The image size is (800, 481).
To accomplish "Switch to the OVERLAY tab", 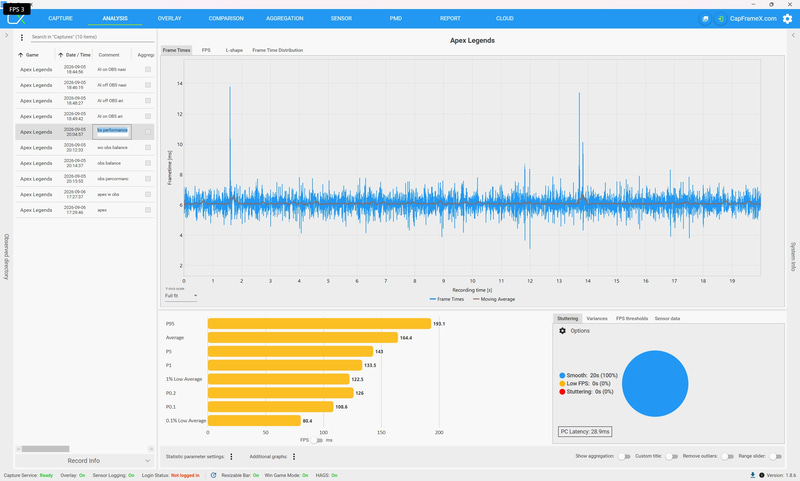I will (x=169, y=18).
